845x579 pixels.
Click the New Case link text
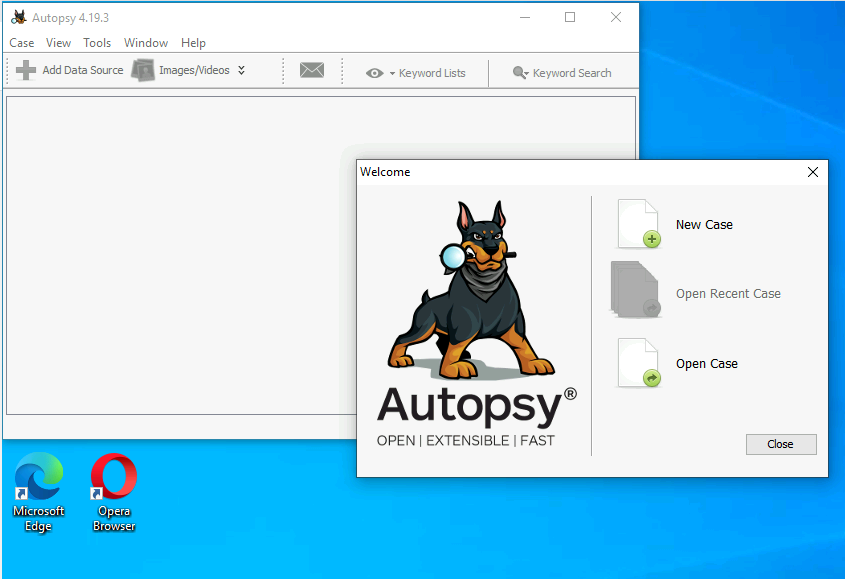(x=704, y=224)
